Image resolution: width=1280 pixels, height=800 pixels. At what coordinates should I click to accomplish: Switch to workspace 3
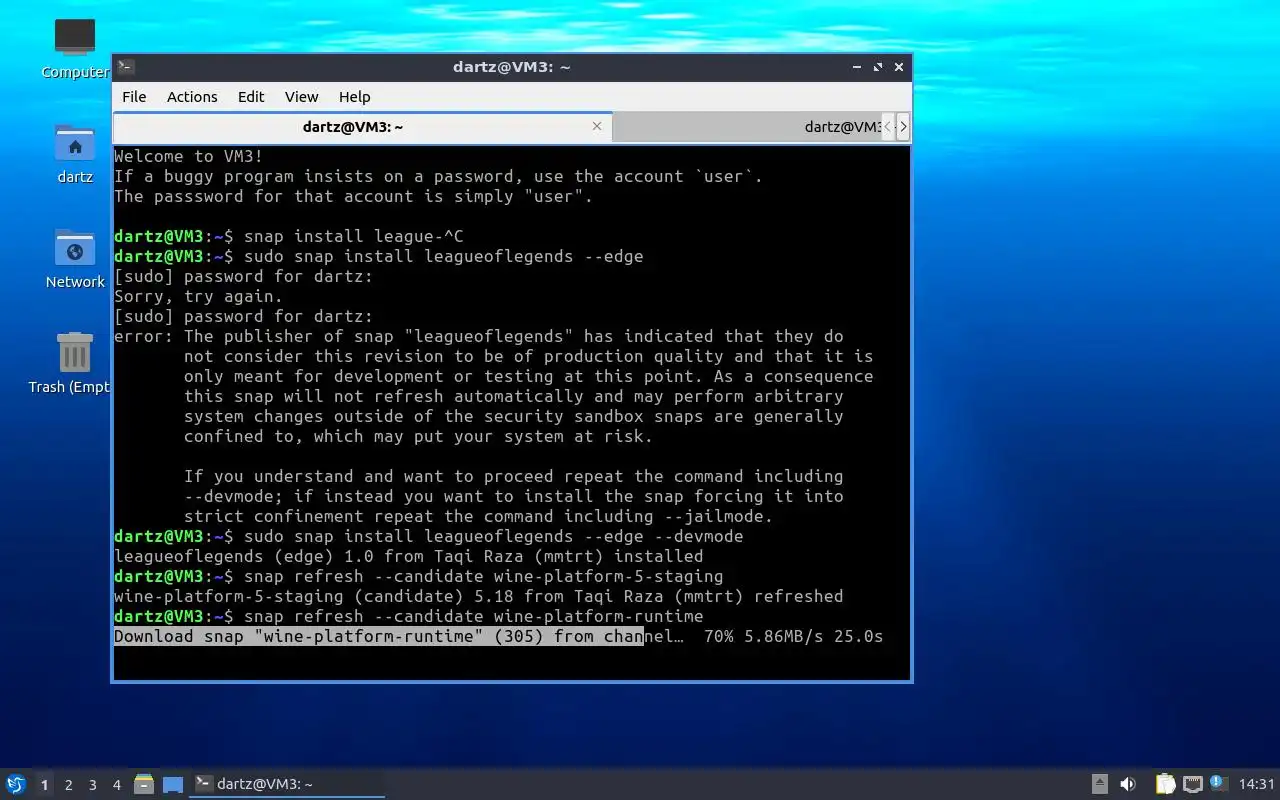coord(93,785)
